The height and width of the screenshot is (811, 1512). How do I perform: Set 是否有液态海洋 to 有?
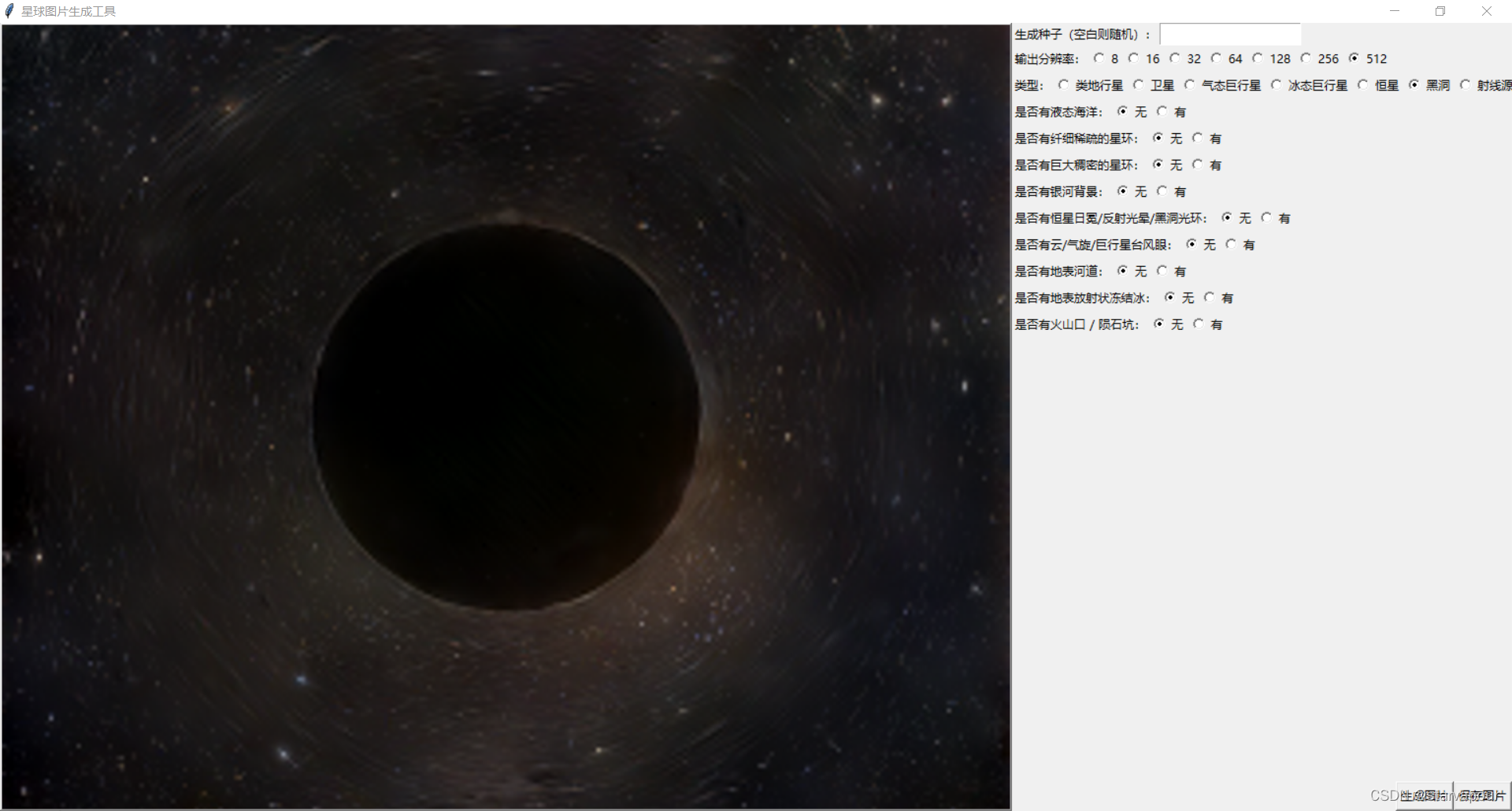coord(1162,112)
